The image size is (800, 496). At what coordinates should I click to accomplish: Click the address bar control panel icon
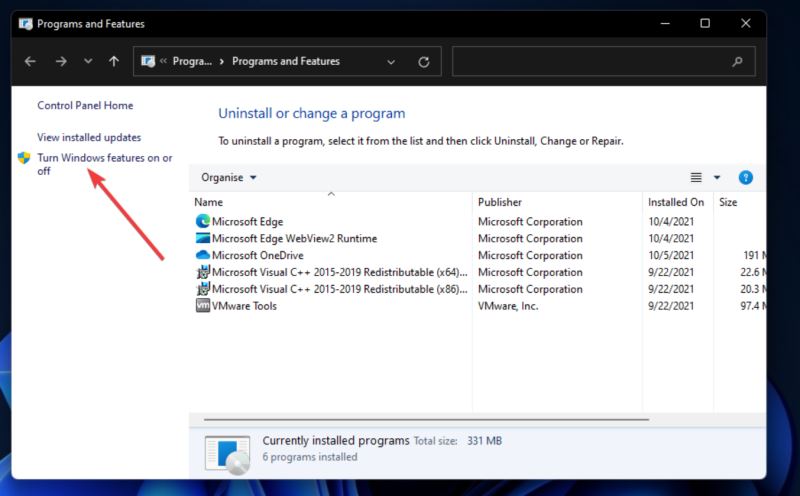pyautogui.click(x=148, y=62)
